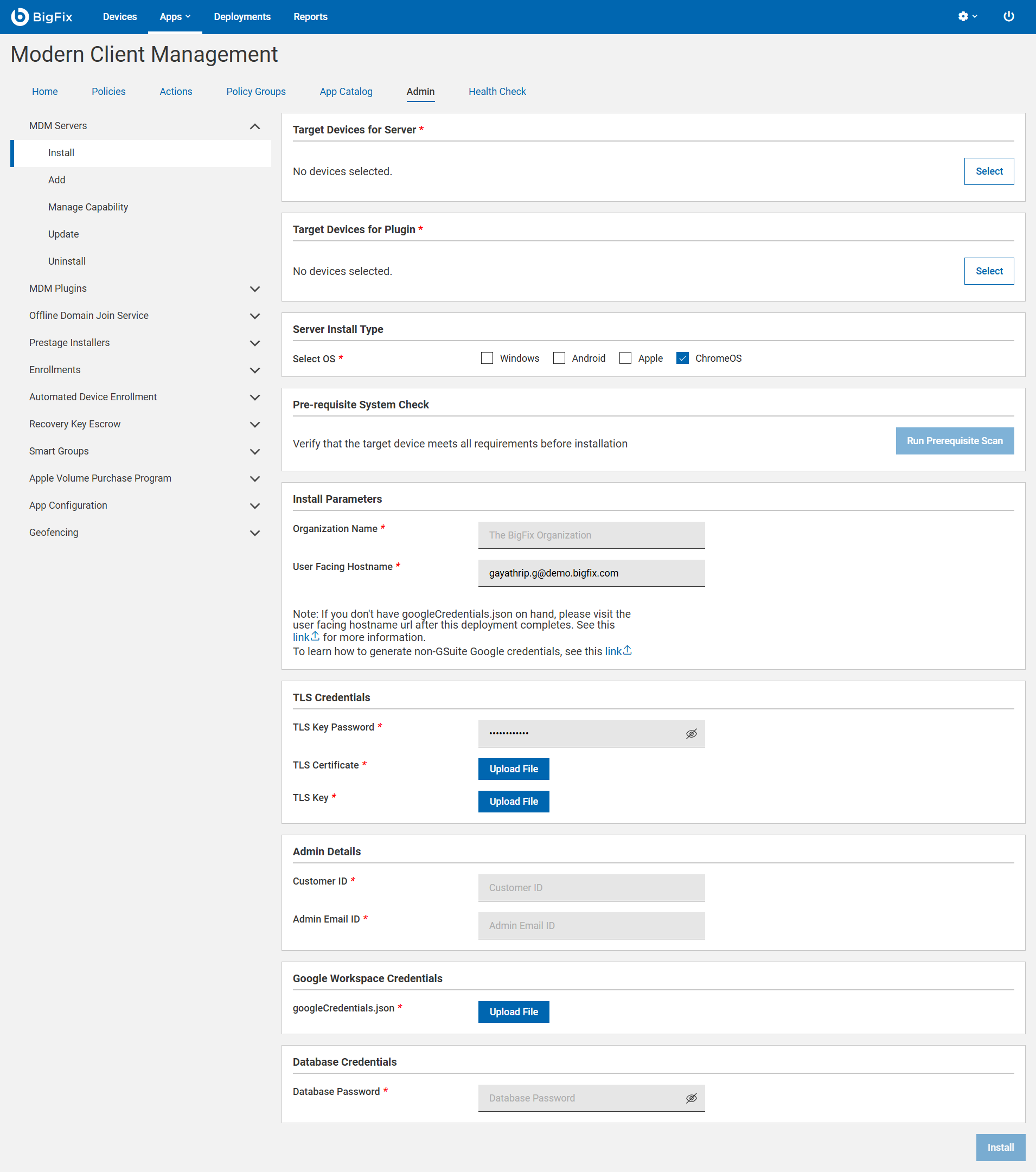Viewport: 1036px width, 1172px height.
Task: Uncheck the ChromeOS checkbox
Action: coord(682,358)
